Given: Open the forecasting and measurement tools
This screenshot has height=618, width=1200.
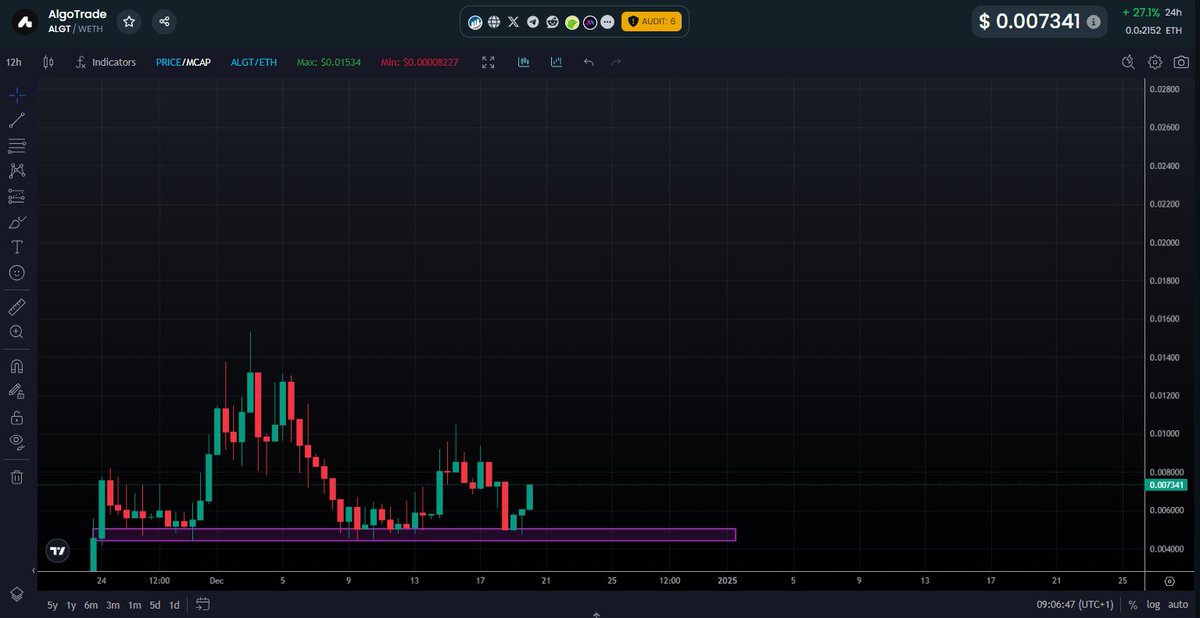Looking at the screenshot, I should pyautogui.click(x=17, y=196).
